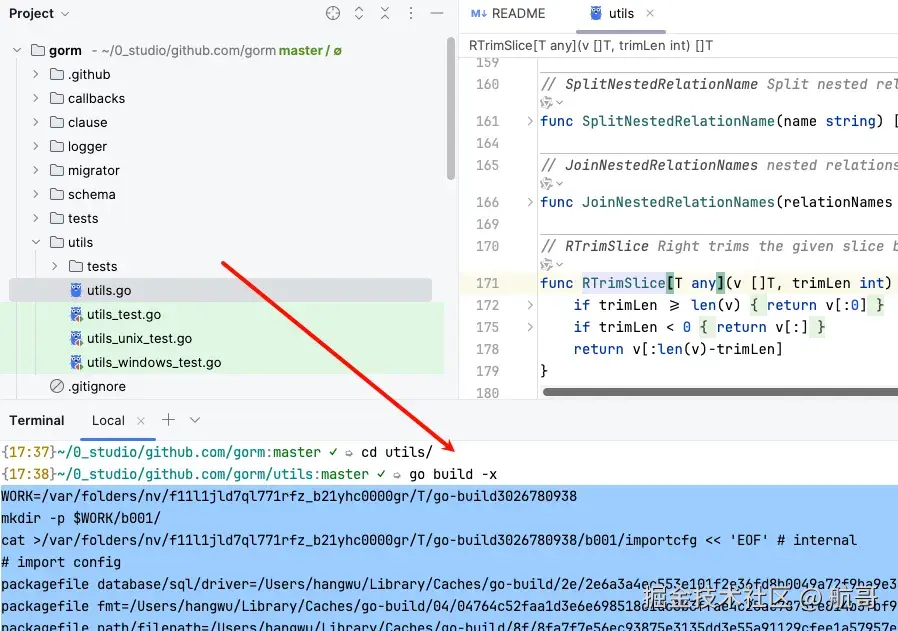This screenshot has height=631, width=898.
Task: Click the RTrimSlice function name in code
Action: [624, 283]
